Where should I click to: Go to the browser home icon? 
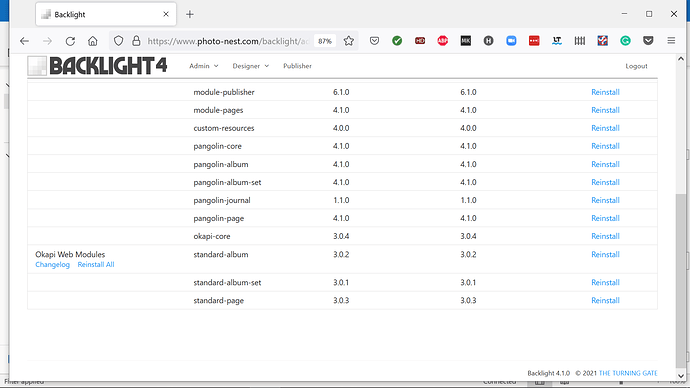[x=92, y=41]
